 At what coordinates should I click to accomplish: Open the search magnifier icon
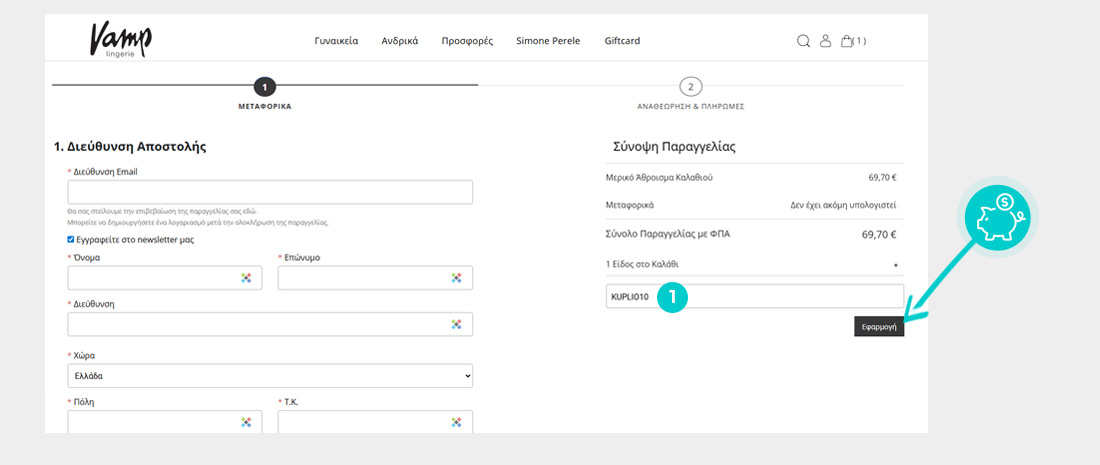click(x=803, y=41)
